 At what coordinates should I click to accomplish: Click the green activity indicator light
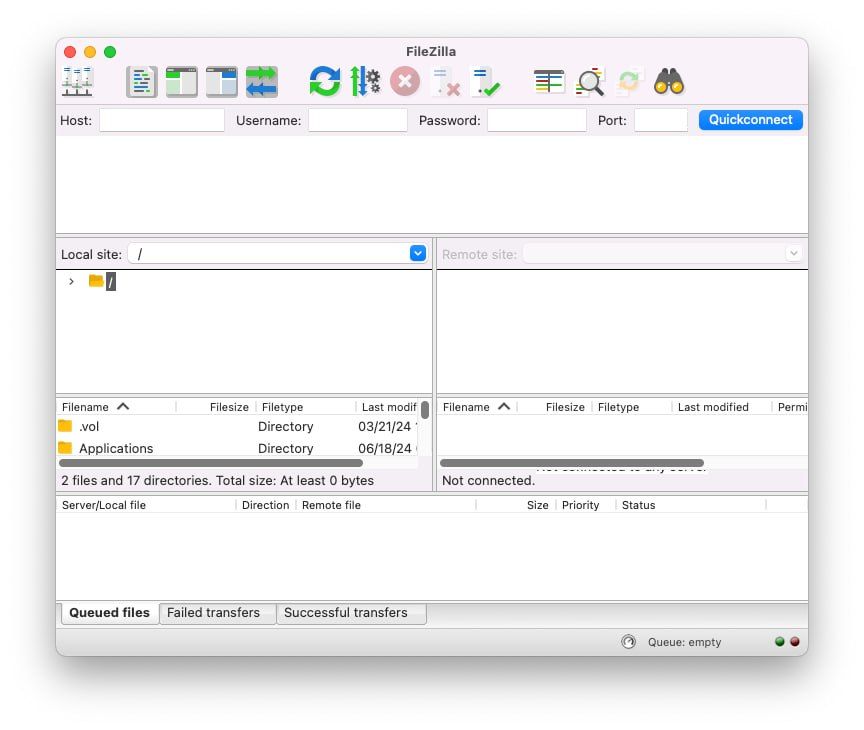(779, 641)
